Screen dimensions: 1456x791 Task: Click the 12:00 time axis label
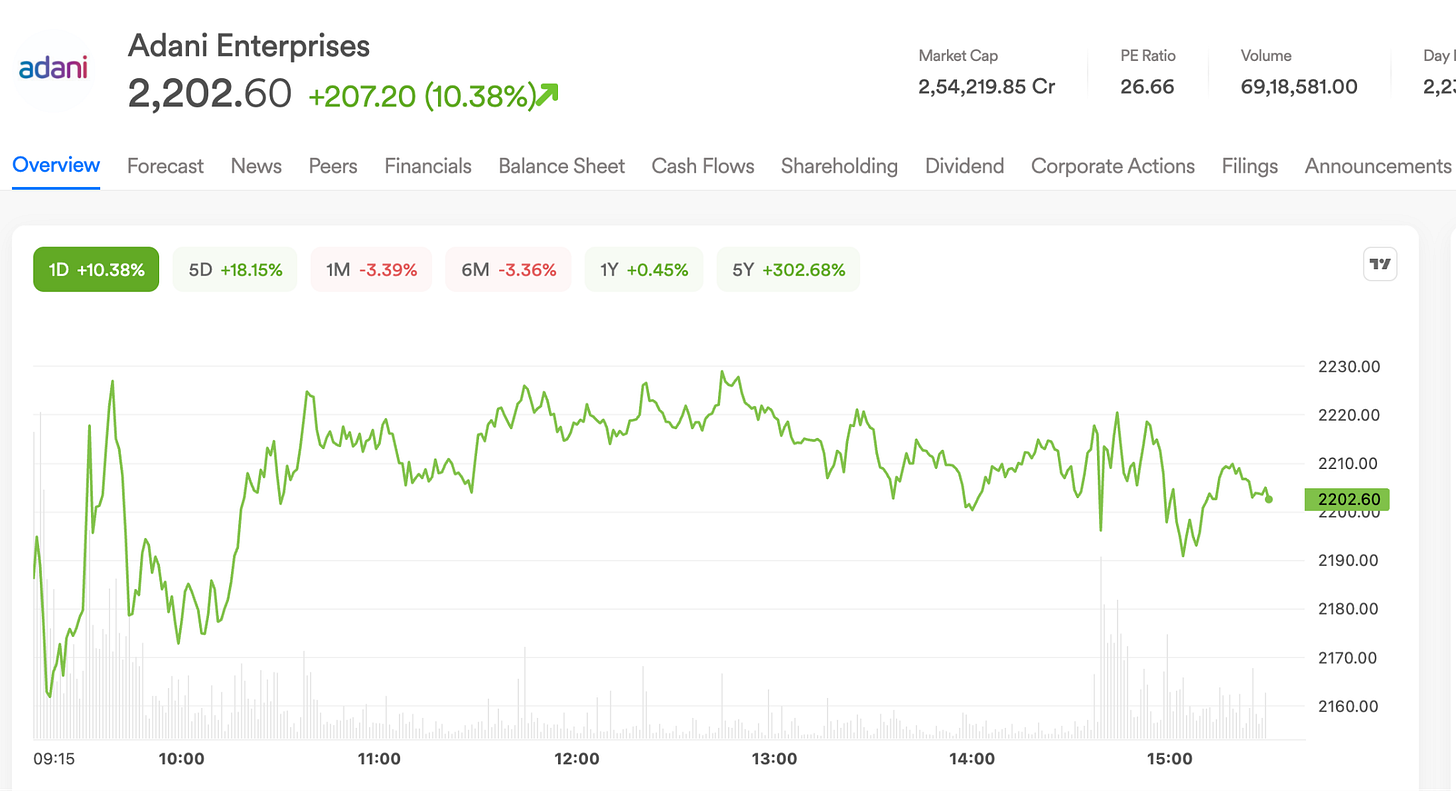[577, 759]
